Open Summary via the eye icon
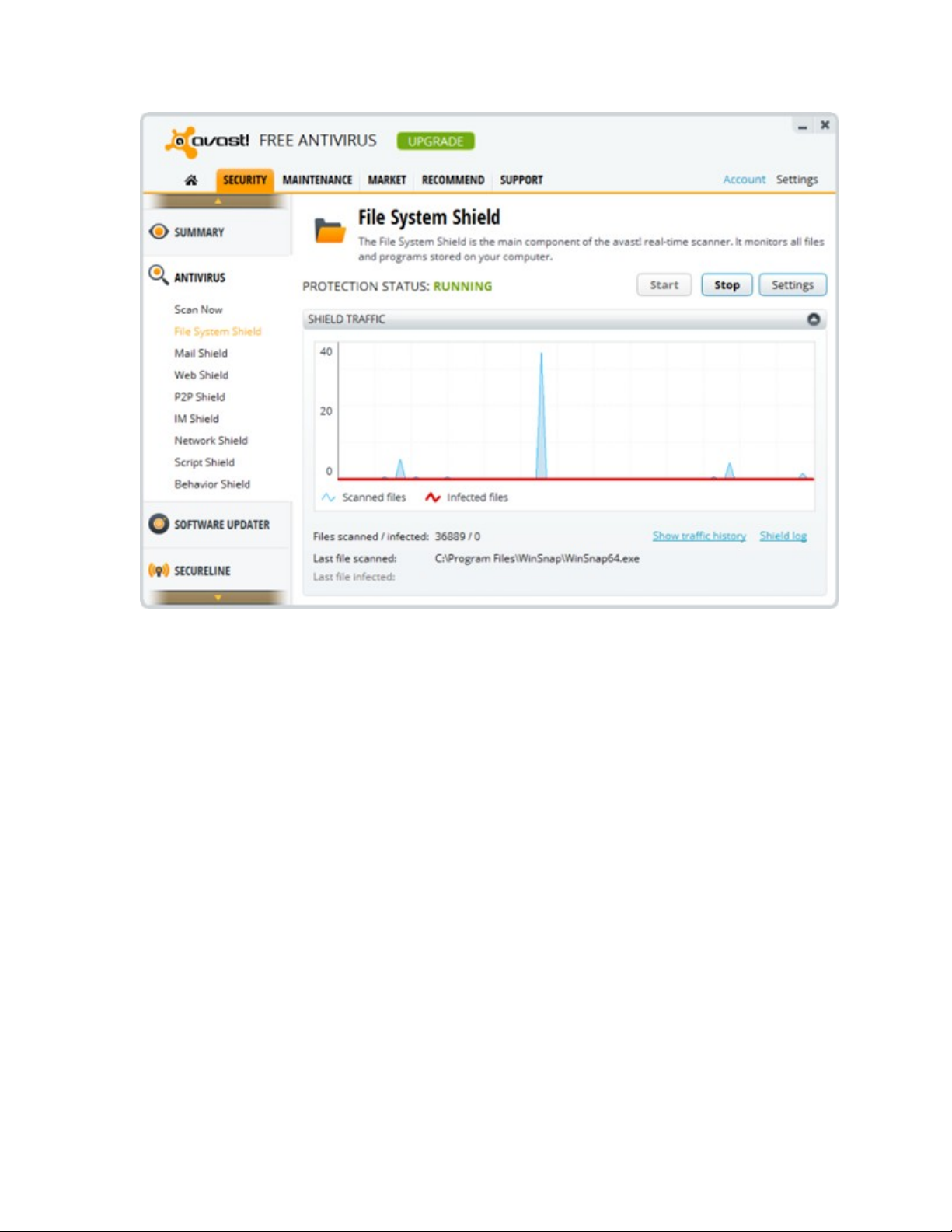The image size is (952, 1232). [159, 232]
